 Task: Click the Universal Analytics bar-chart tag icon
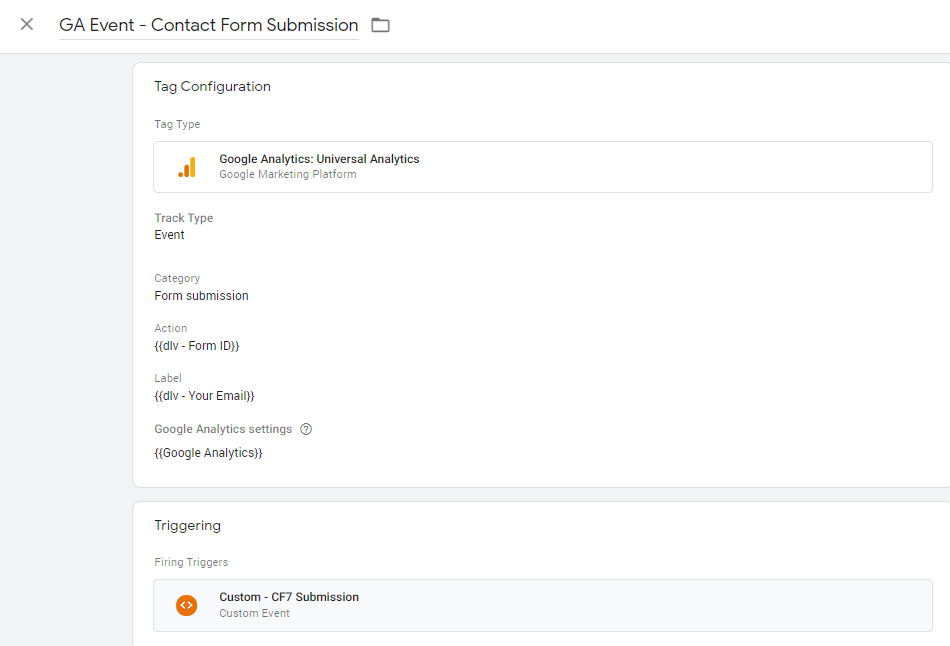187,167
